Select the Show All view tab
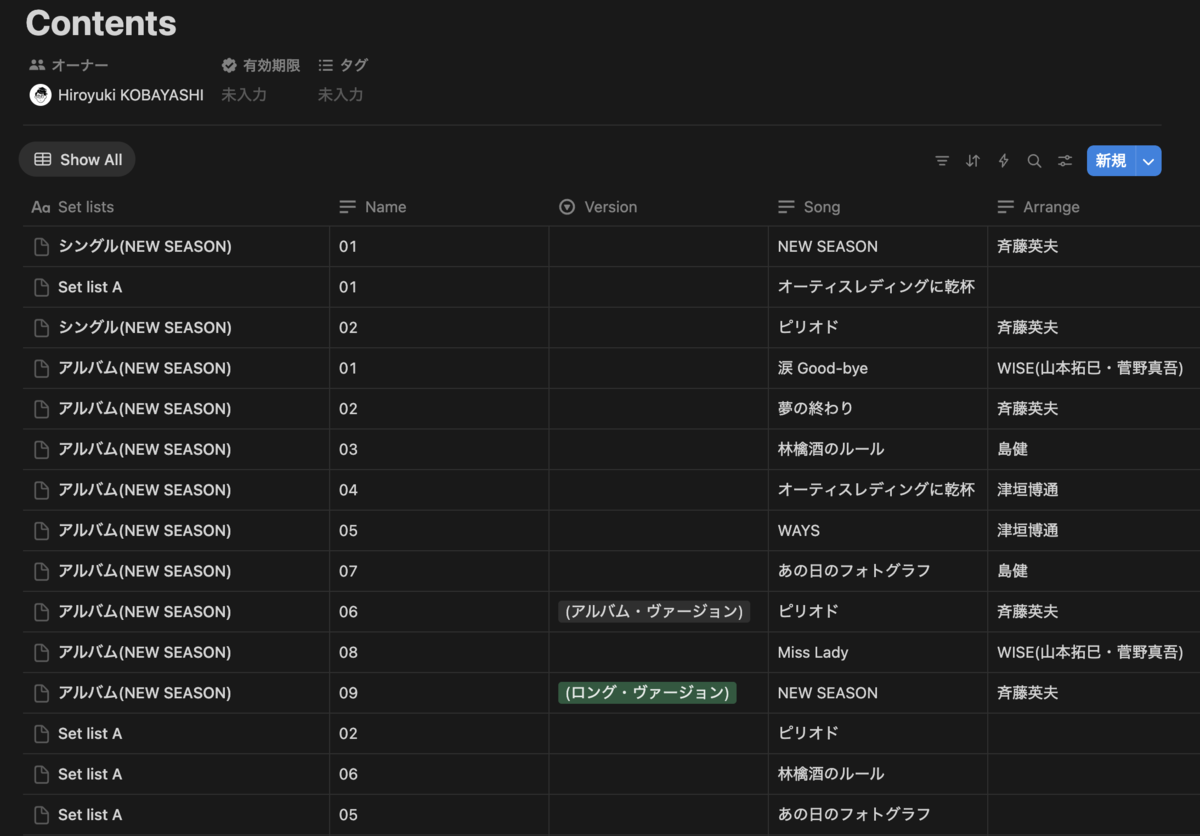Image resolution: width=1200 pixels, height=836 pixels. coord(77,160)
